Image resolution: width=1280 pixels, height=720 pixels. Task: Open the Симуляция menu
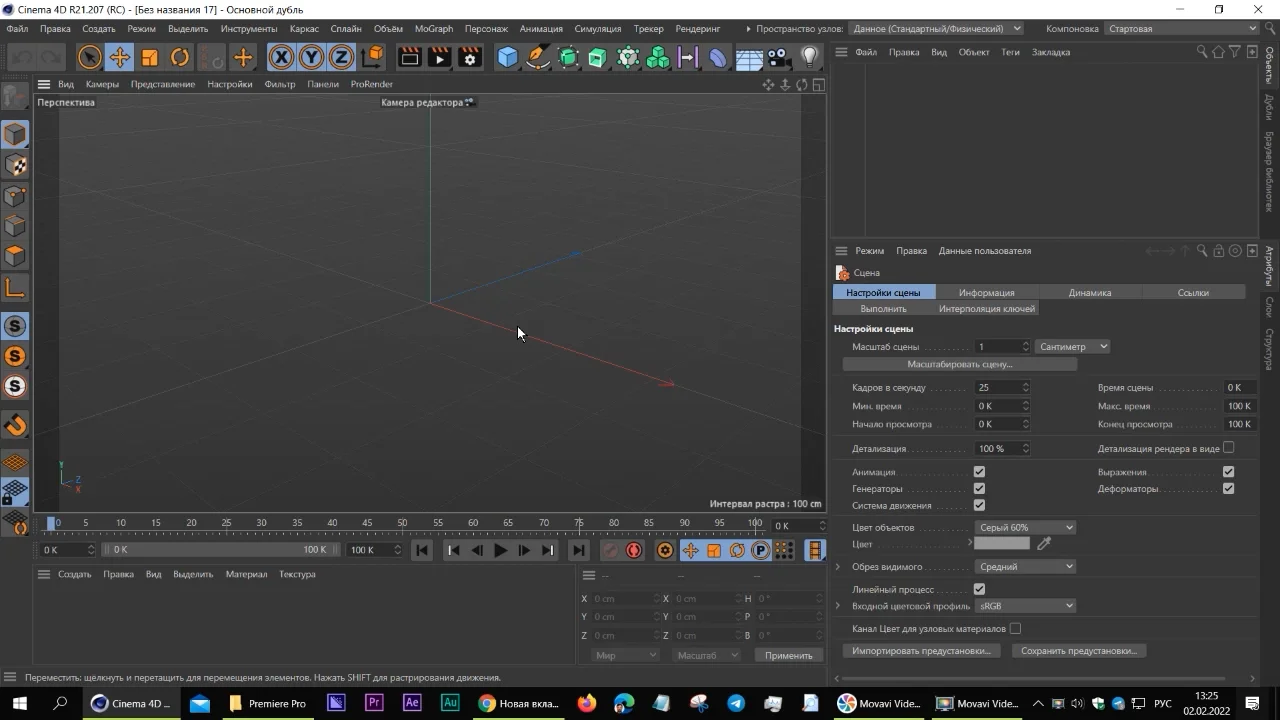click(x=598, y=29)
